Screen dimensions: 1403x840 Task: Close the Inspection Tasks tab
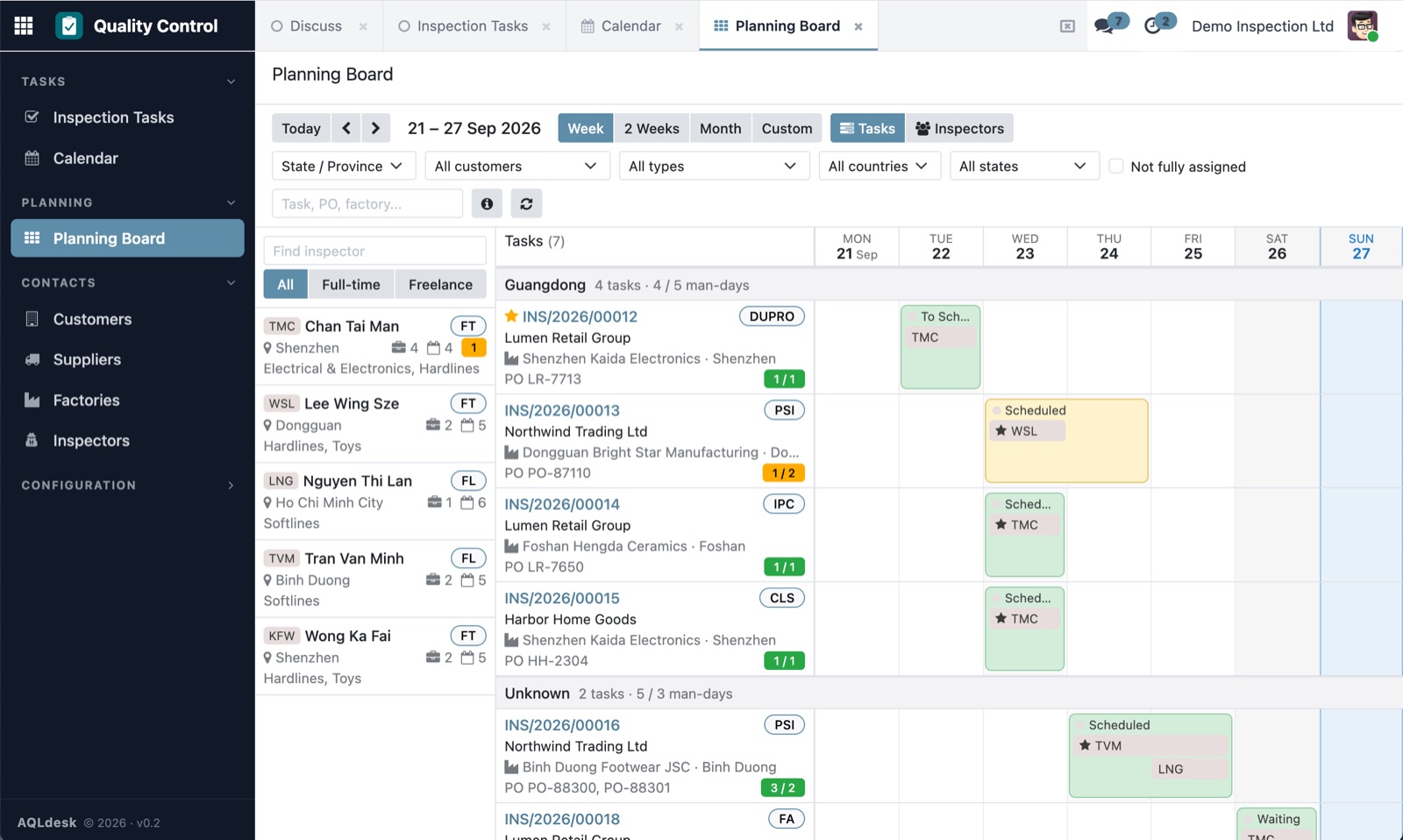(x=546, y=26)
